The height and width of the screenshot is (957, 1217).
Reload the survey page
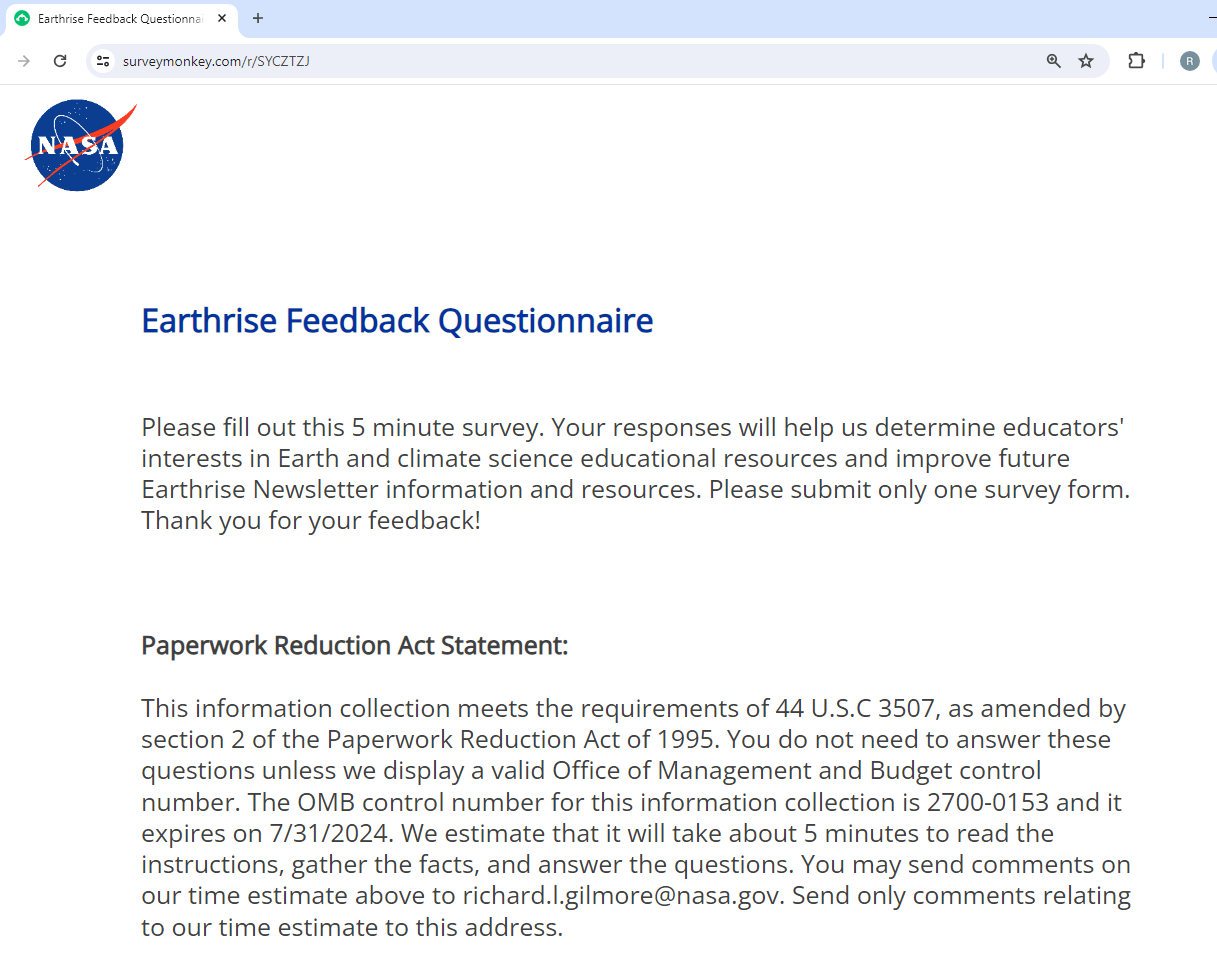[x=60, y=61]
